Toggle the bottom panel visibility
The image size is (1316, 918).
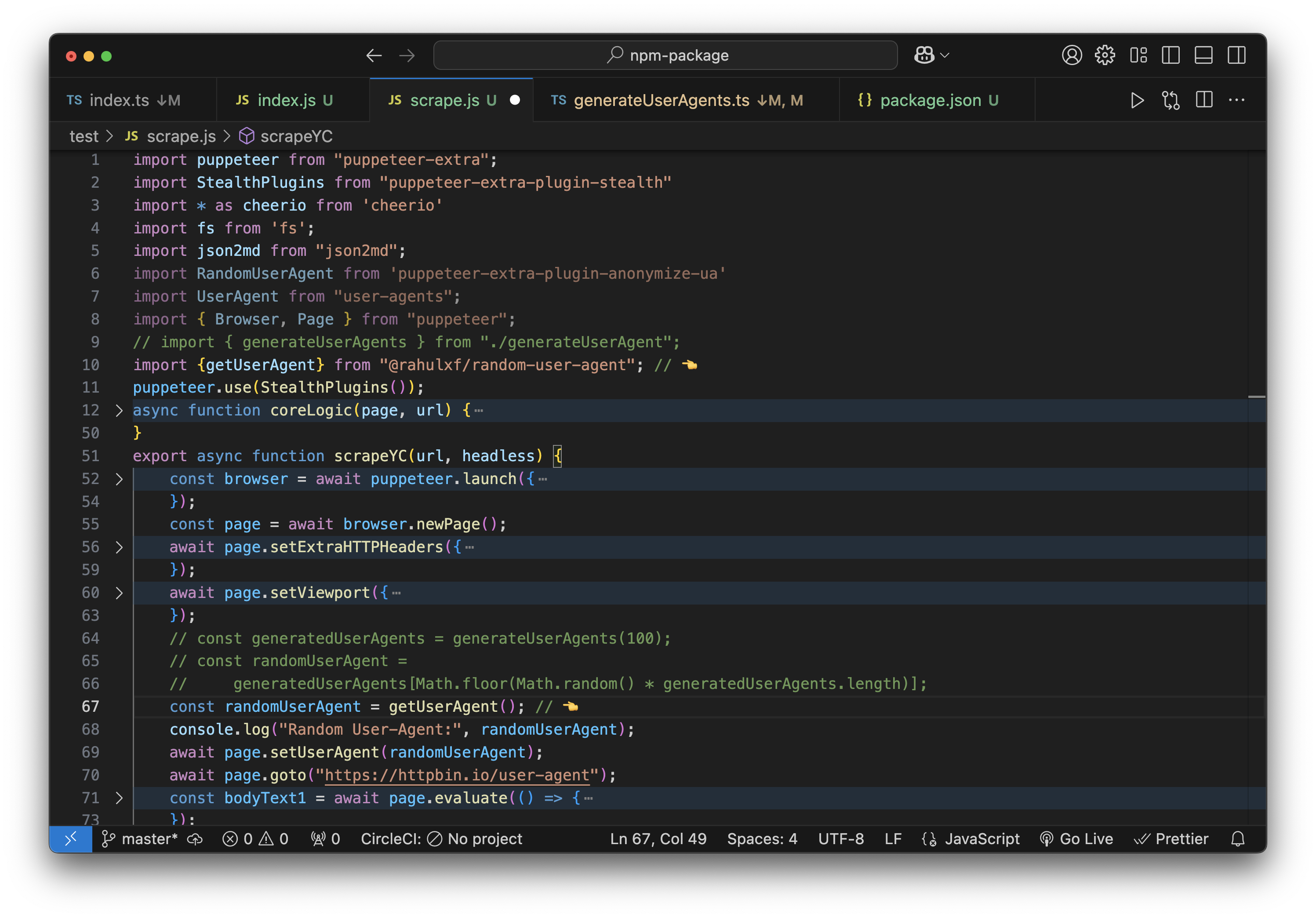click(x=1203, y=55)
